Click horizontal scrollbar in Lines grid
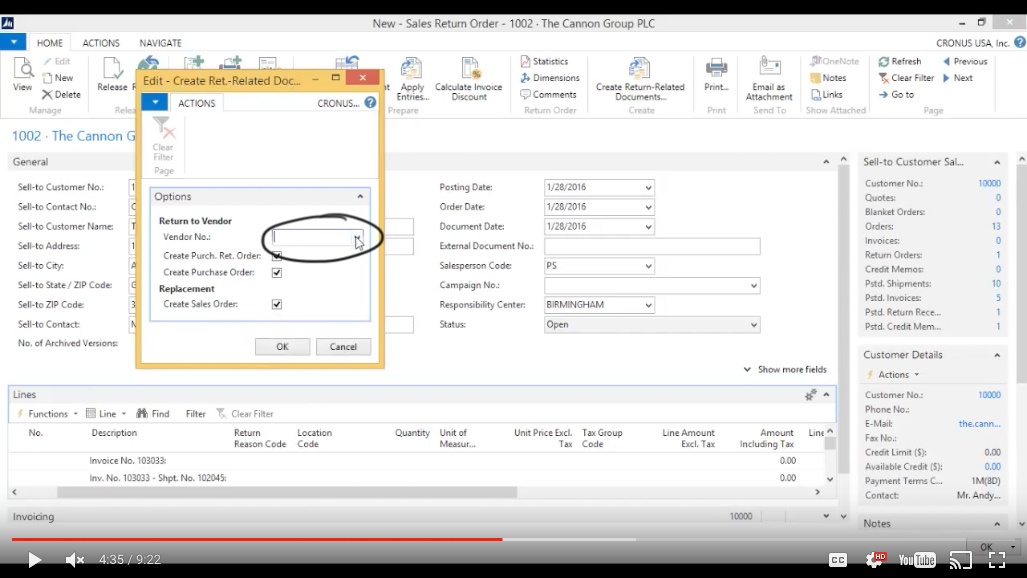Viewport: 1027px width, 578px height. click(x=287, y=491)
